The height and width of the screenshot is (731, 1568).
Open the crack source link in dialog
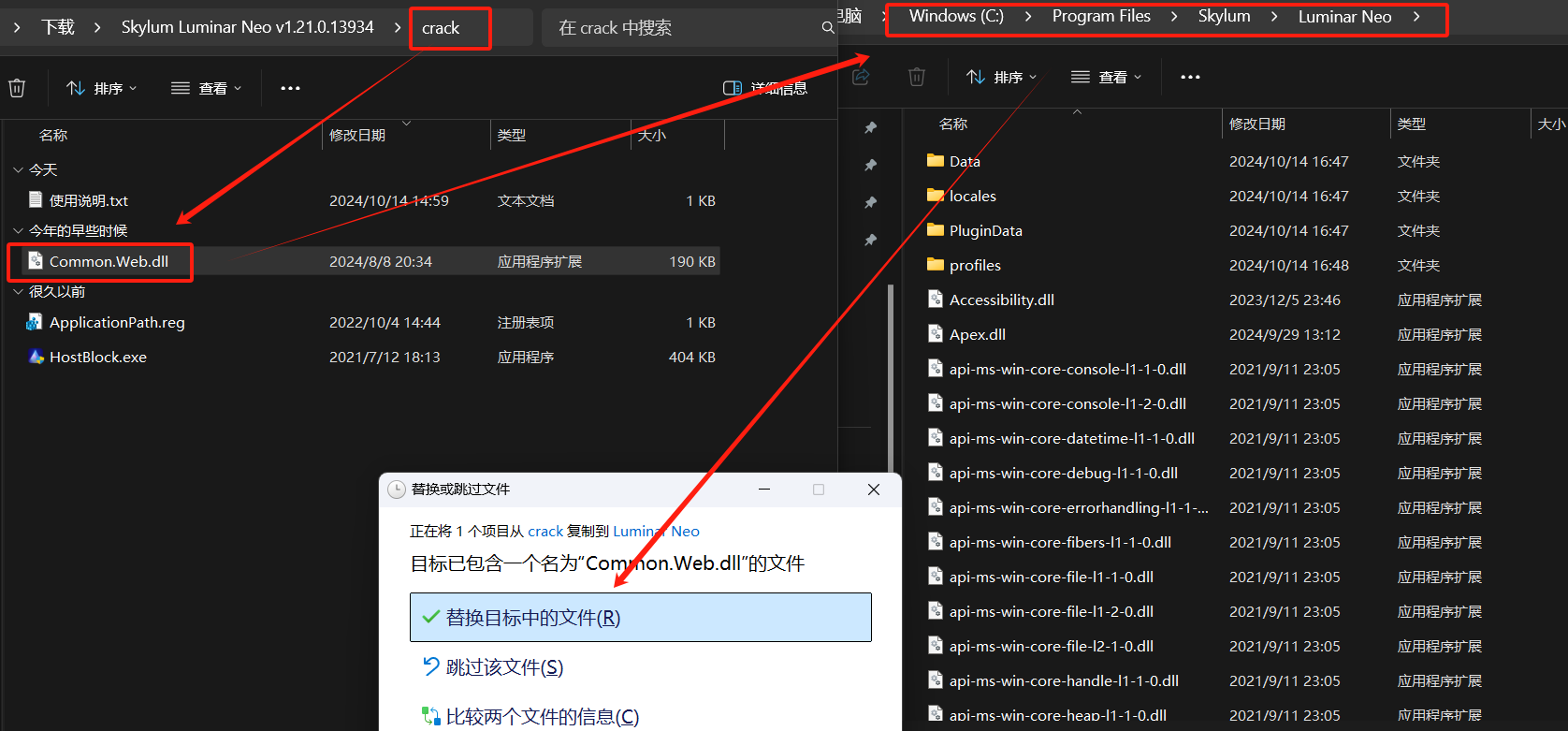[x=545, y=532]
